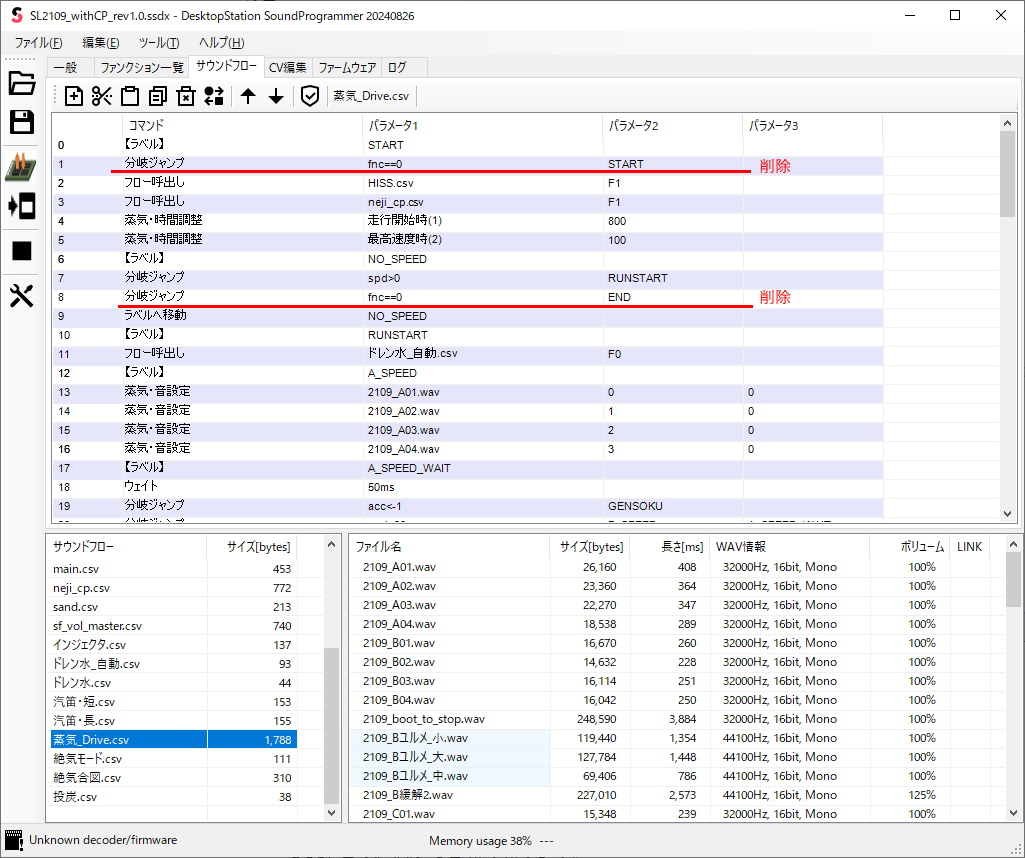This screenshot has height=858, width=1025.
Task: Open the ツール(T) menu
Action: pyautogui.click(x=159, y=43)
